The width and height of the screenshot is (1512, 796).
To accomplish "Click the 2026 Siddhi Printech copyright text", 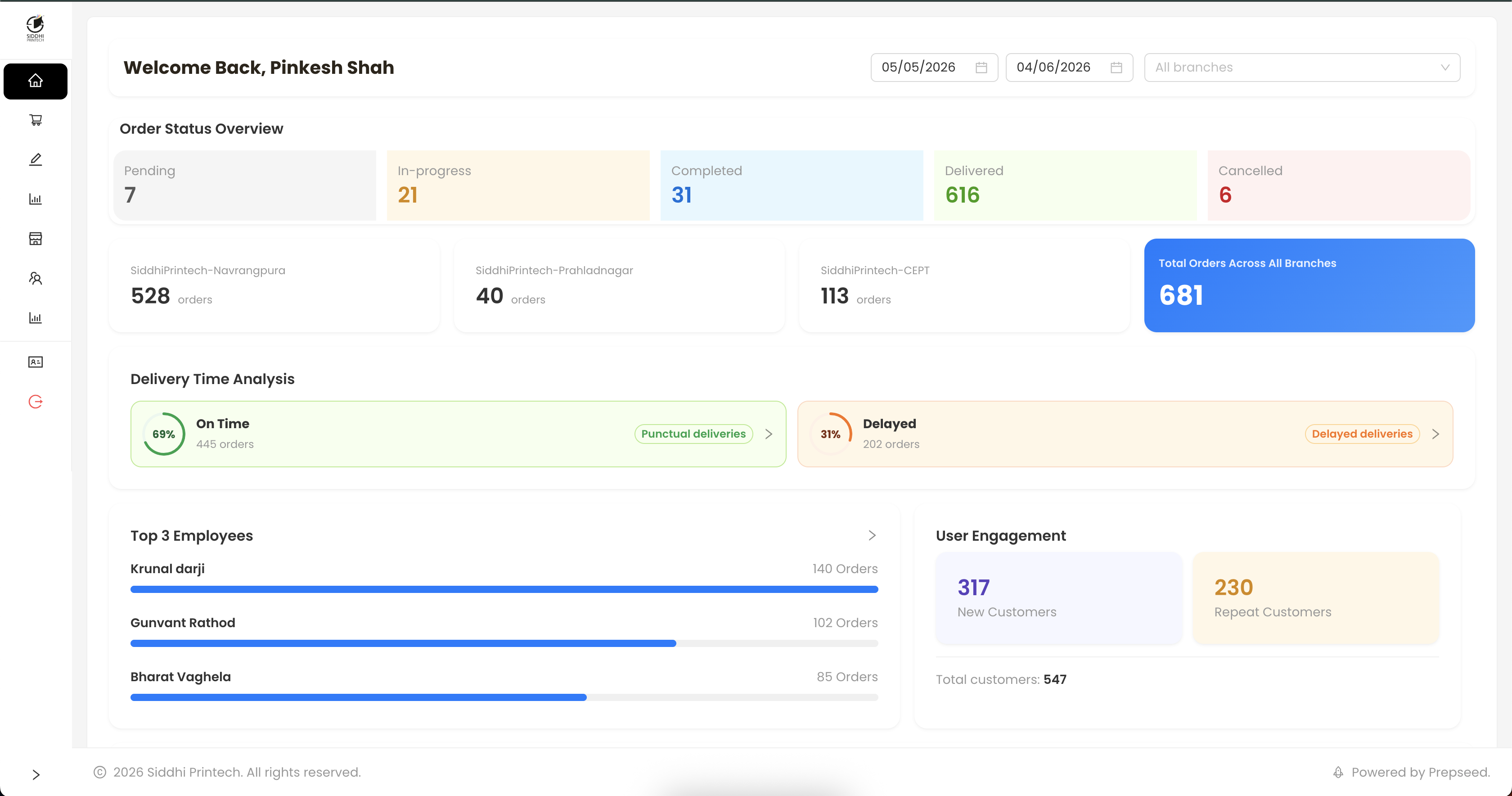I will point(237,773).
